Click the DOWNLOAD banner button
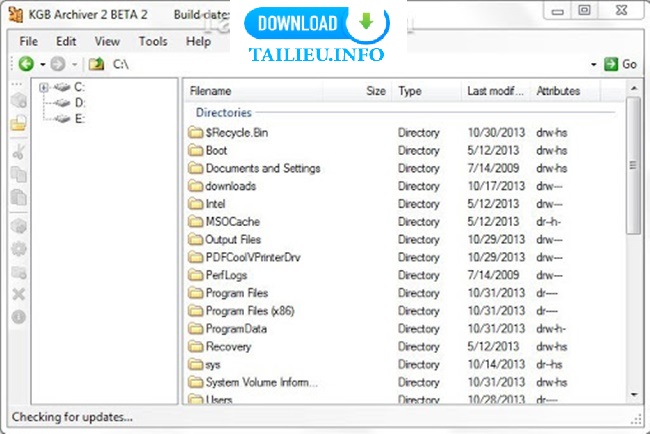Screen dimensions: 650x434 tap(317, 23)
